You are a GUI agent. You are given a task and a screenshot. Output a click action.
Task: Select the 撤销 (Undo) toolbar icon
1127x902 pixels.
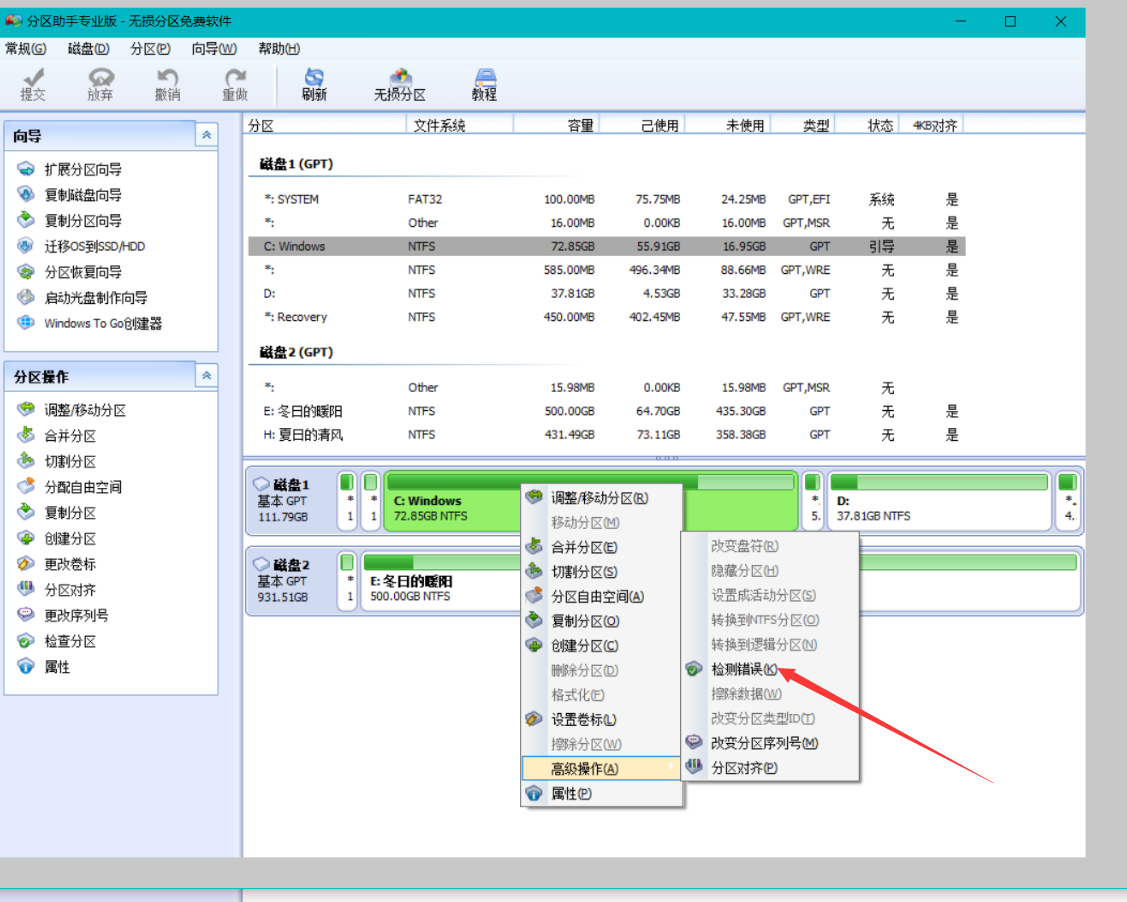point(167,84)
